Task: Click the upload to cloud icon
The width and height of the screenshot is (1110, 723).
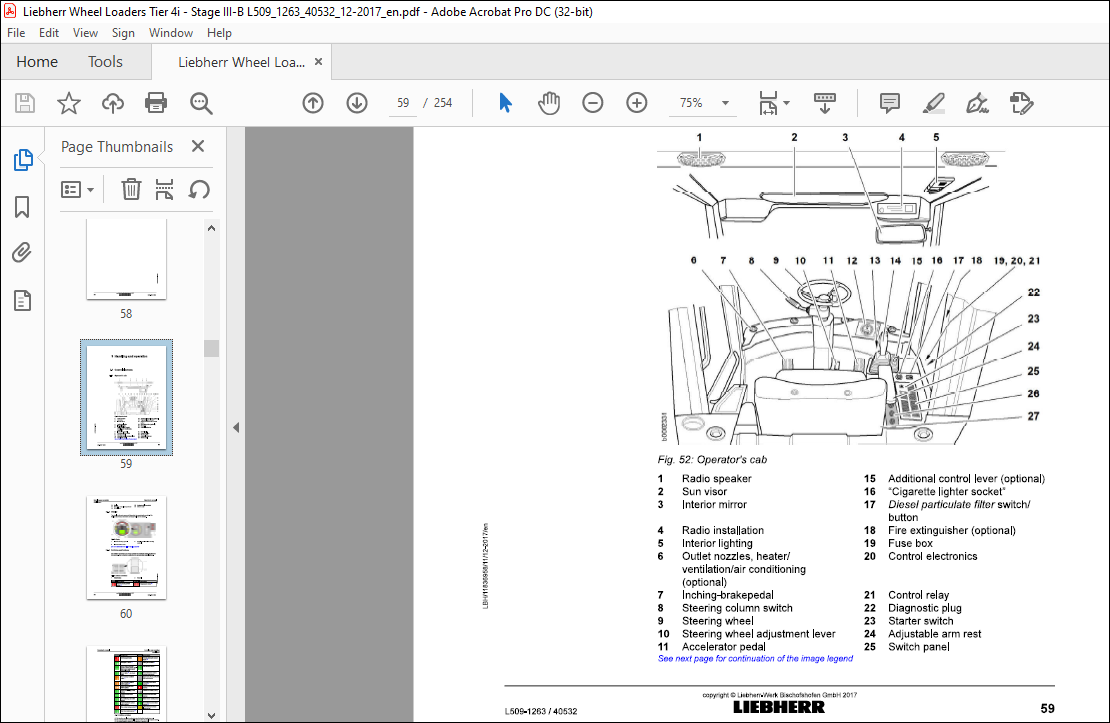Action: coord(113,103)
